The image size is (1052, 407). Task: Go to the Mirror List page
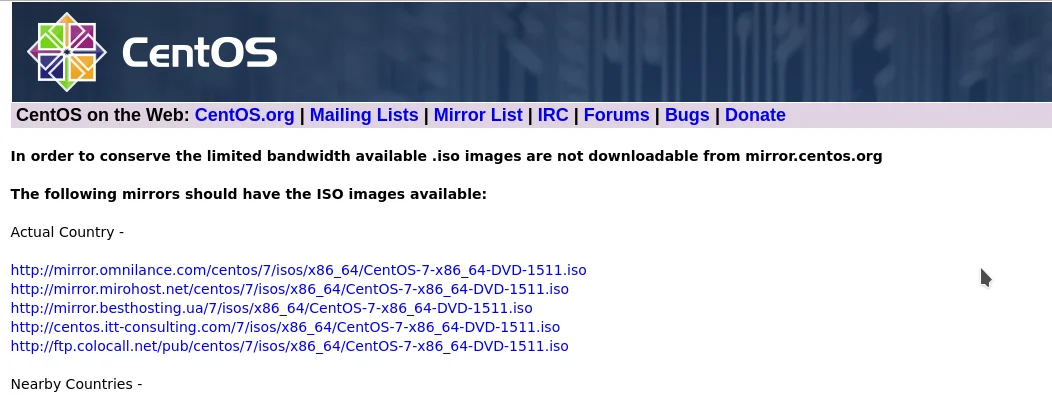click(478, 115)
